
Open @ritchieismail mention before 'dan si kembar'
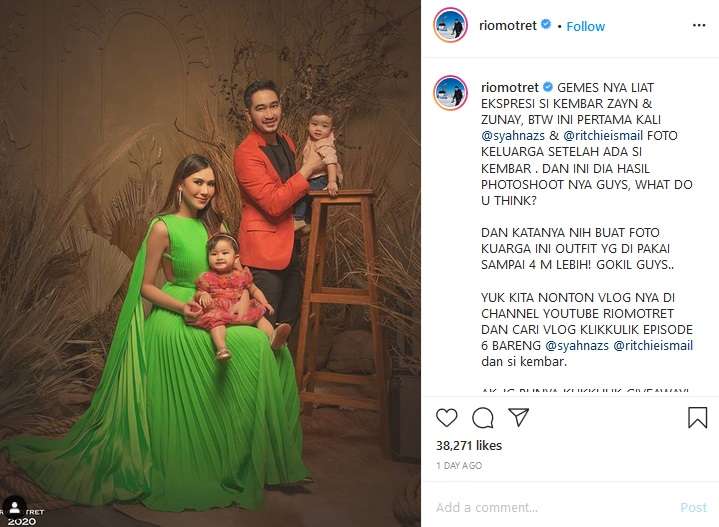click(x=653, y=345)
